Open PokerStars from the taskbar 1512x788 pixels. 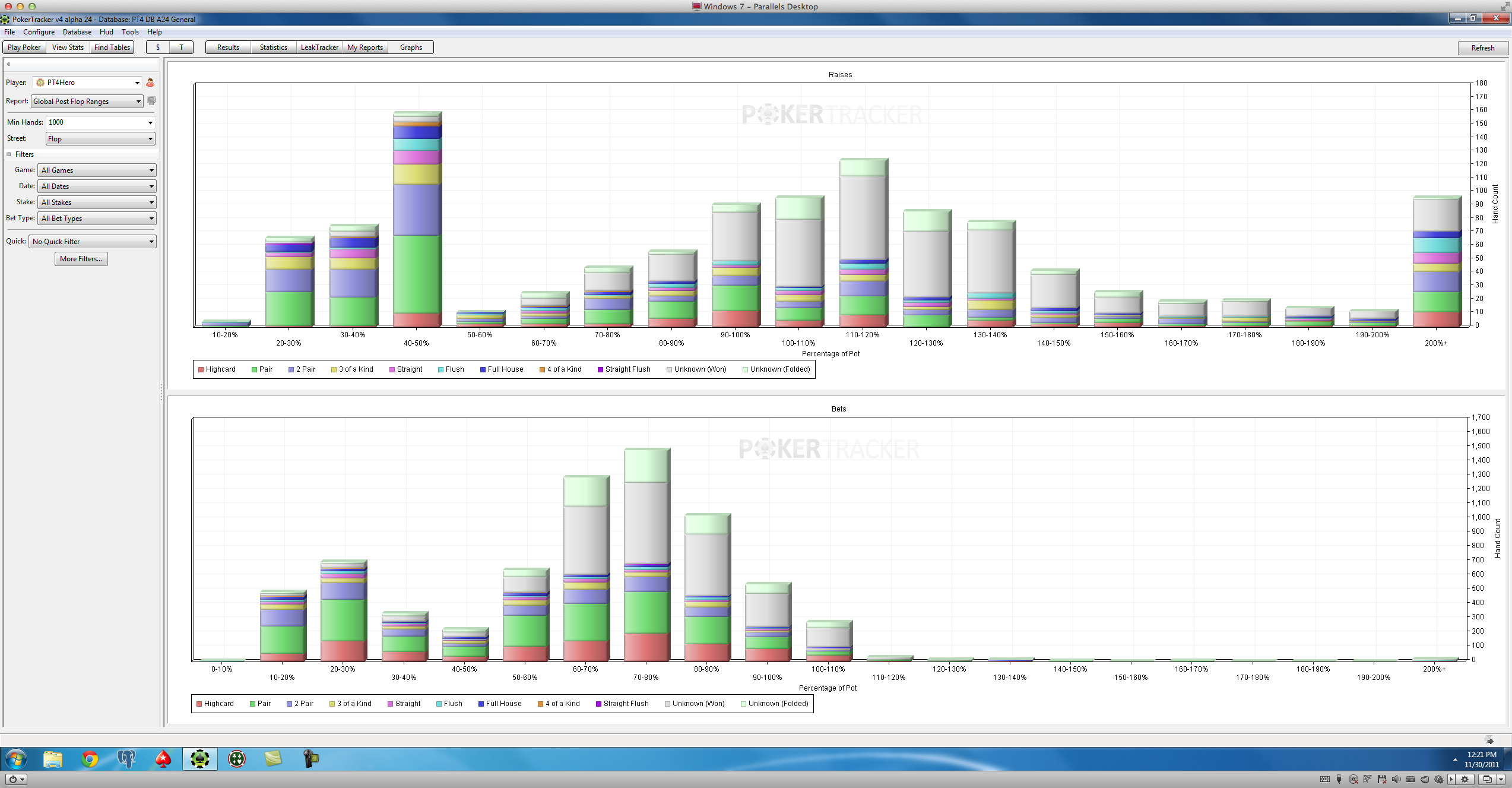click(x=163, y=759)
